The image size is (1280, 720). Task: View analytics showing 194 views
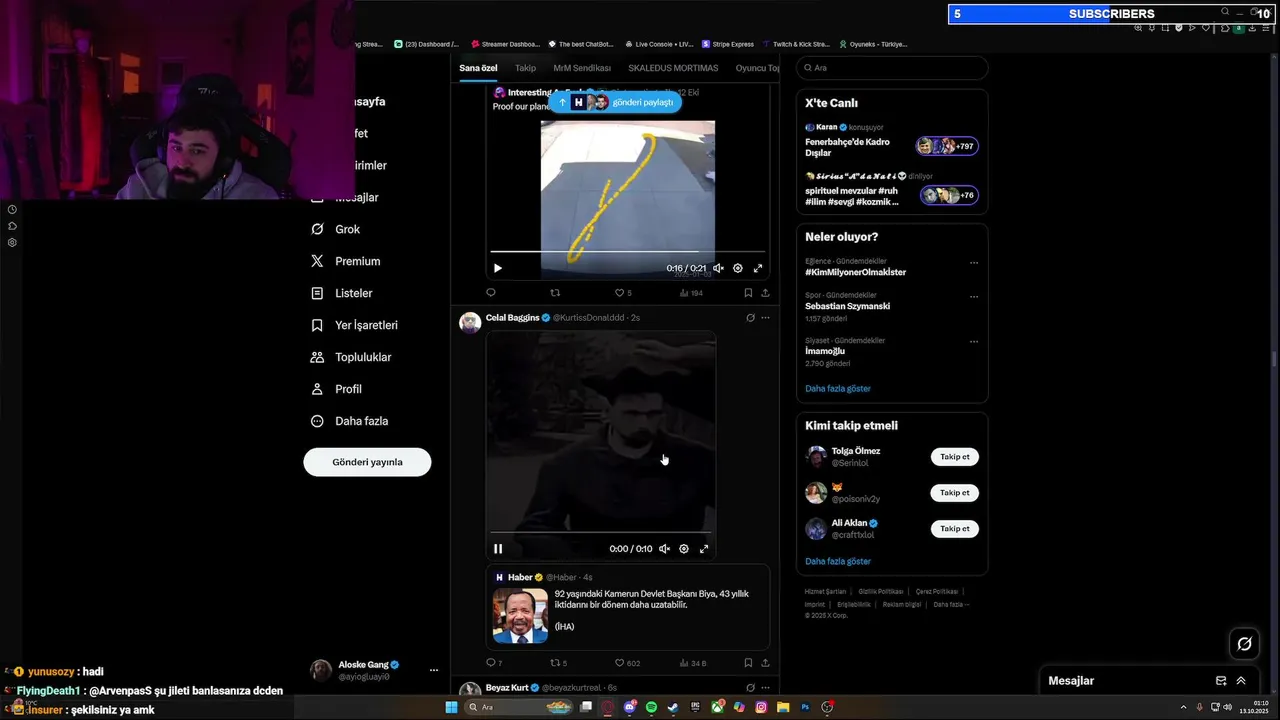pyautogui.click(x=691, y=293)
